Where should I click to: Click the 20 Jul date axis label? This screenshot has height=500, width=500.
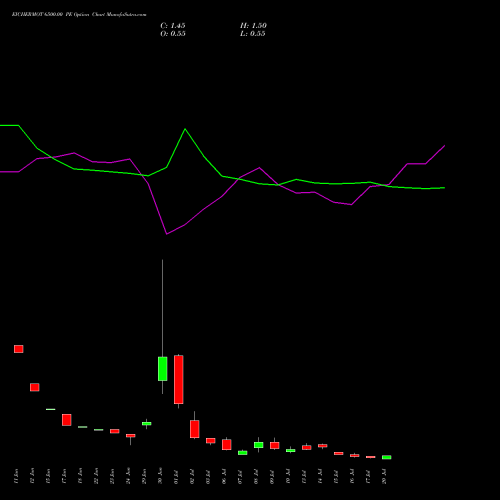coord(384,476)
